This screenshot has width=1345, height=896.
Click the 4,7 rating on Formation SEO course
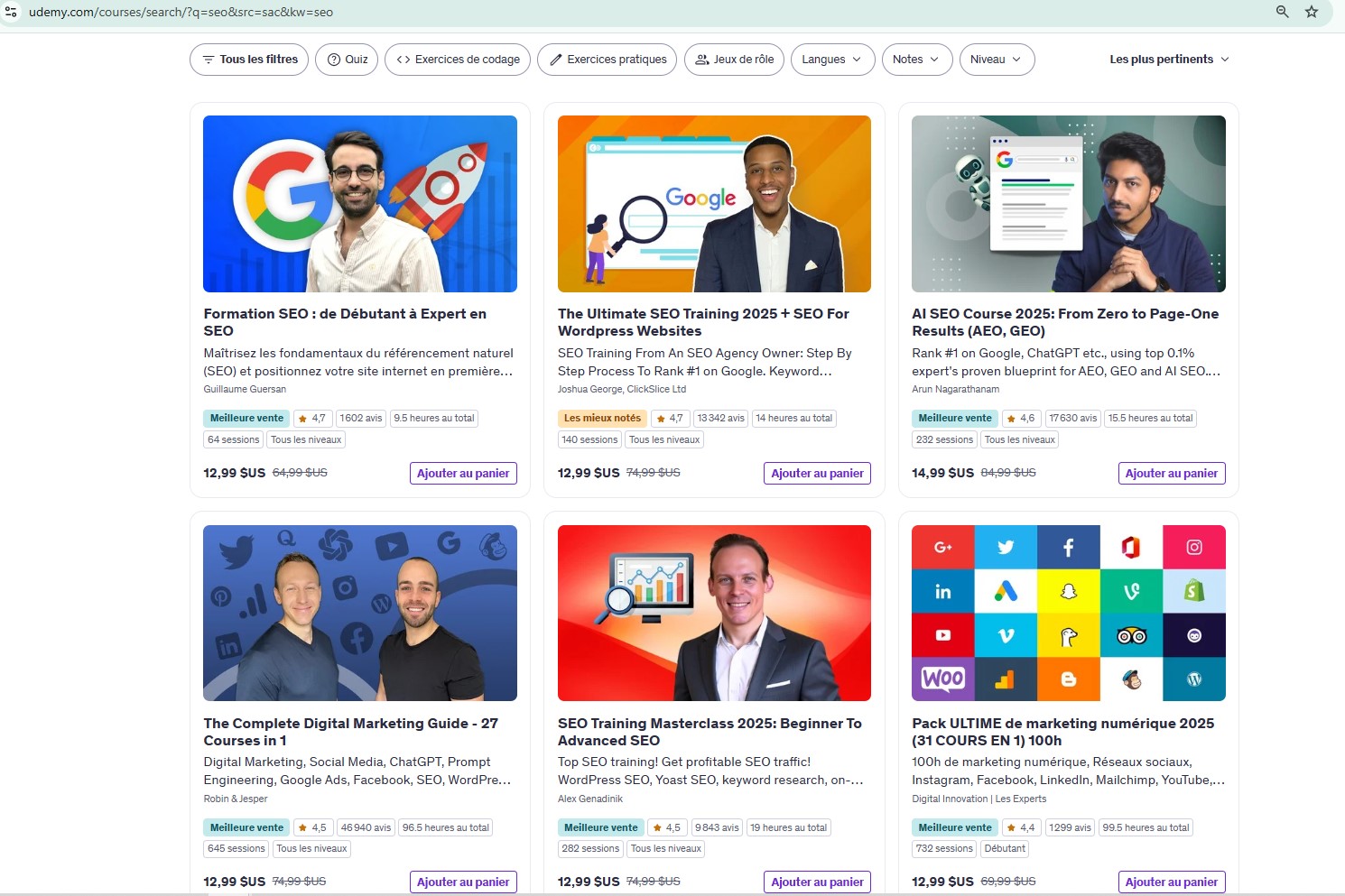click(x=311, y=418)
